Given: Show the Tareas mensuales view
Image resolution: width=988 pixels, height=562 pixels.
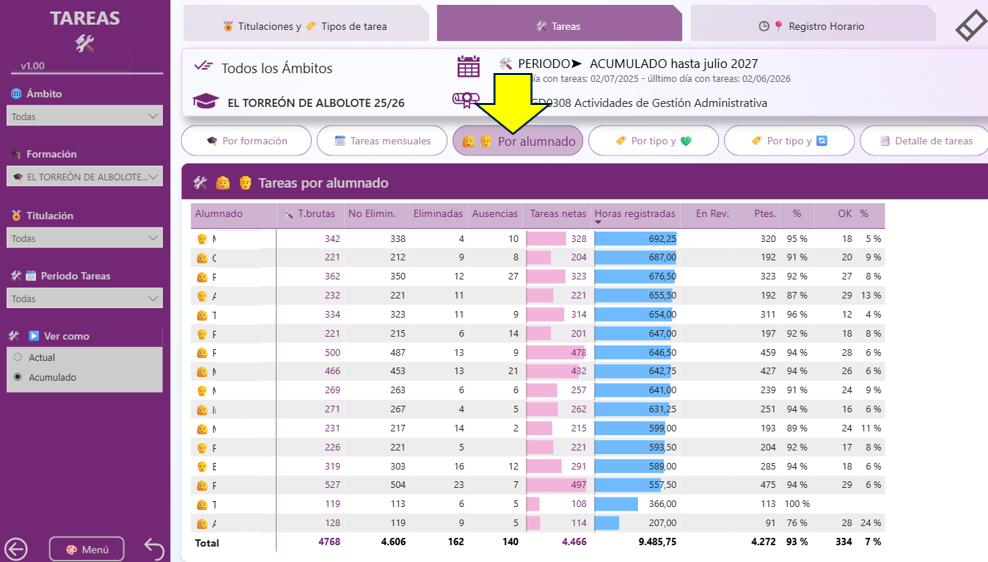Looking at the screenshot, I should coord(382,140).
